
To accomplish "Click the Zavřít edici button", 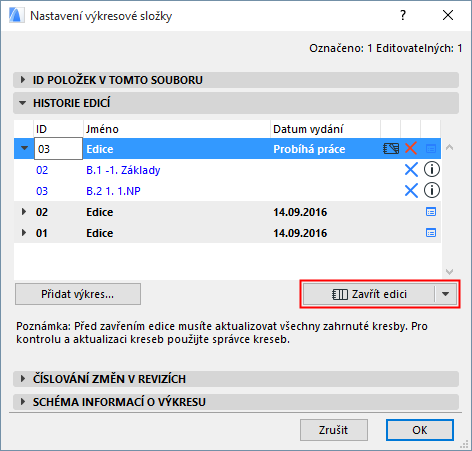I will (x=369, y=294).
